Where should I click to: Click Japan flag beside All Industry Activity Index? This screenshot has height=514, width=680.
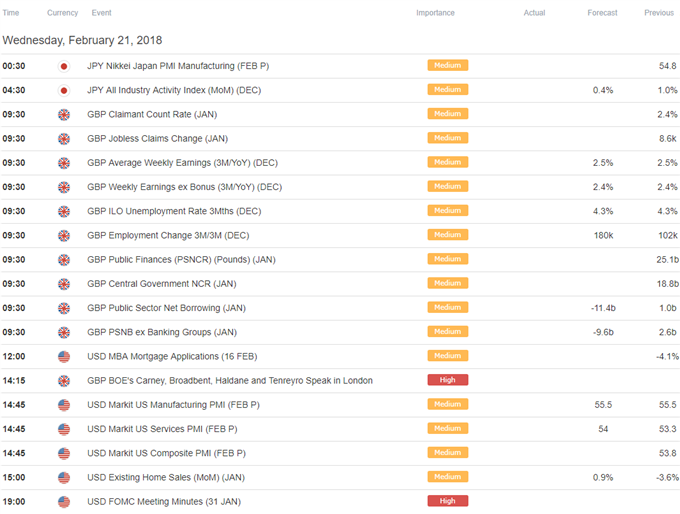pos(64,91)
